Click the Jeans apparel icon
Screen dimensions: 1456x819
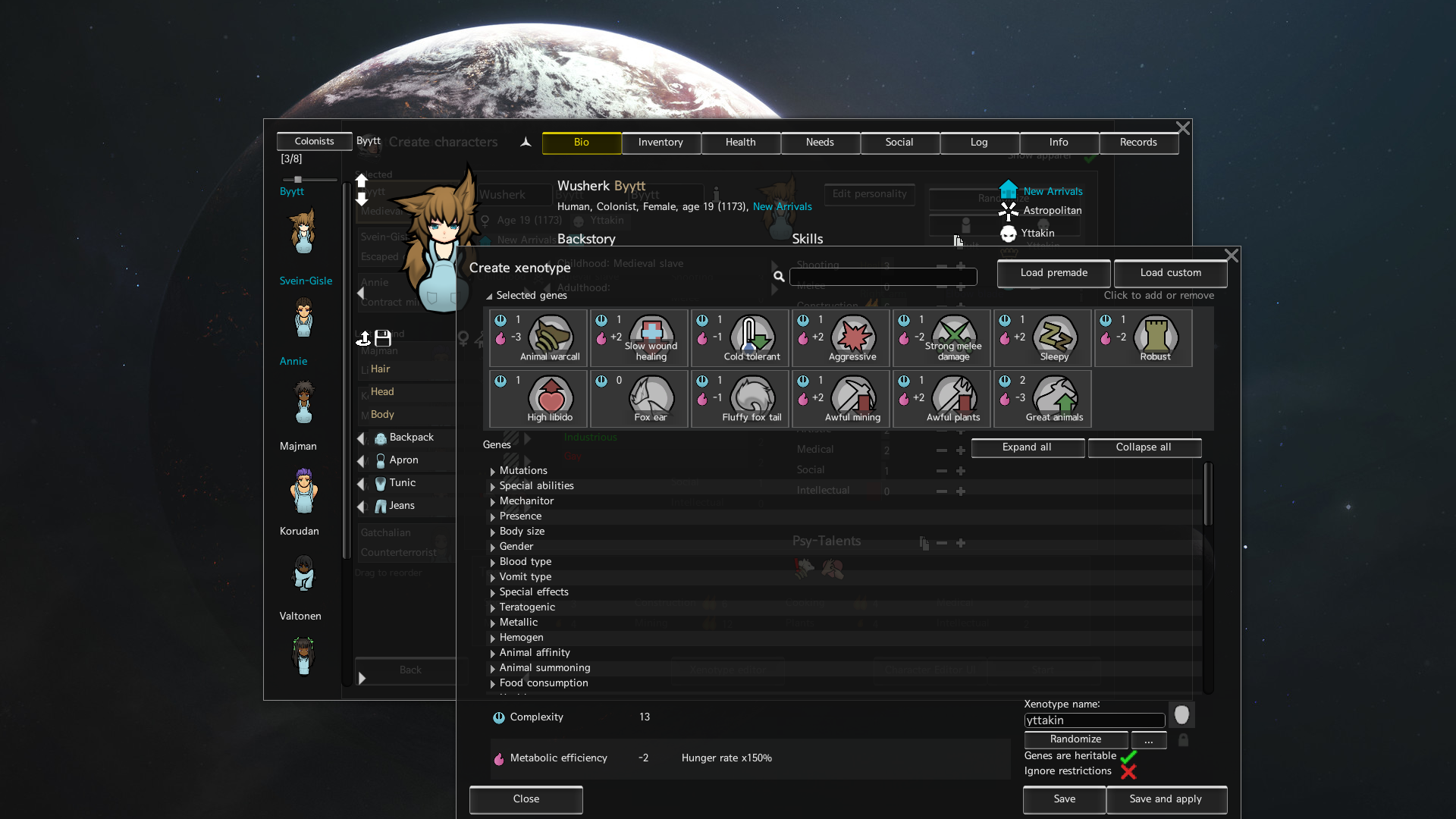tap(381, 506)
